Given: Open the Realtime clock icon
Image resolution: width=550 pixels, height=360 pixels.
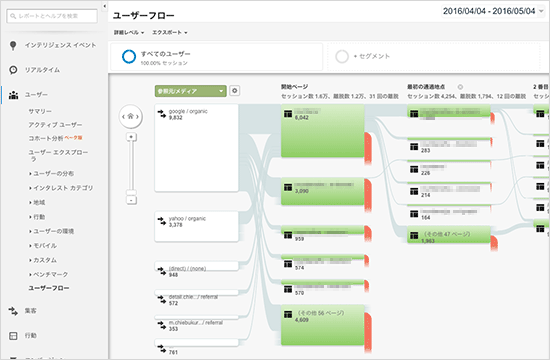Looking at the screenshot, I should click(x=13, y=70).
